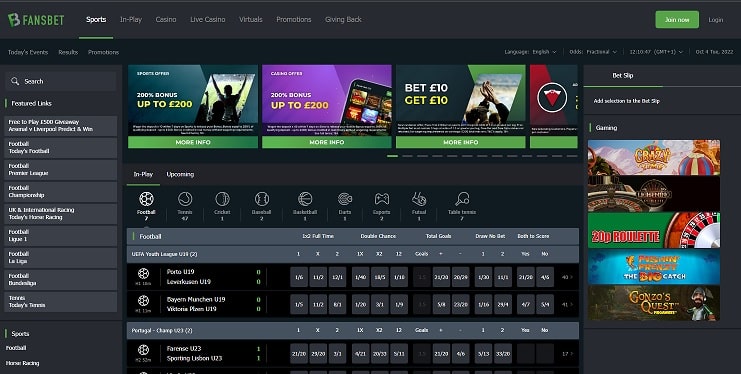Open Promotions link in the sub-navigation

[103, 52]
